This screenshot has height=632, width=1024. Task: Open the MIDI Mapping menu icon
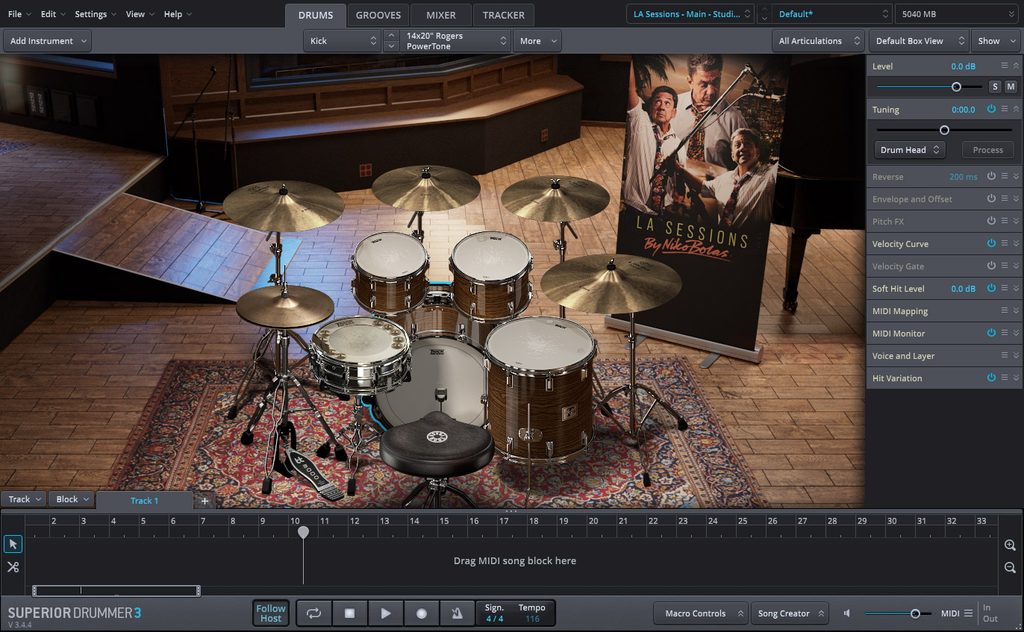1004,310
